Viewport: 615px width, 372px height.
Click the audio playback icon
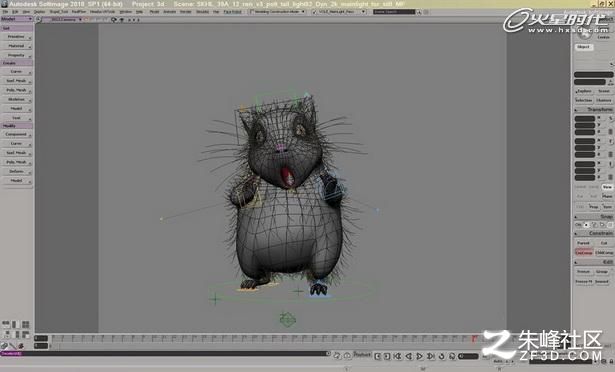click(452, 356)
